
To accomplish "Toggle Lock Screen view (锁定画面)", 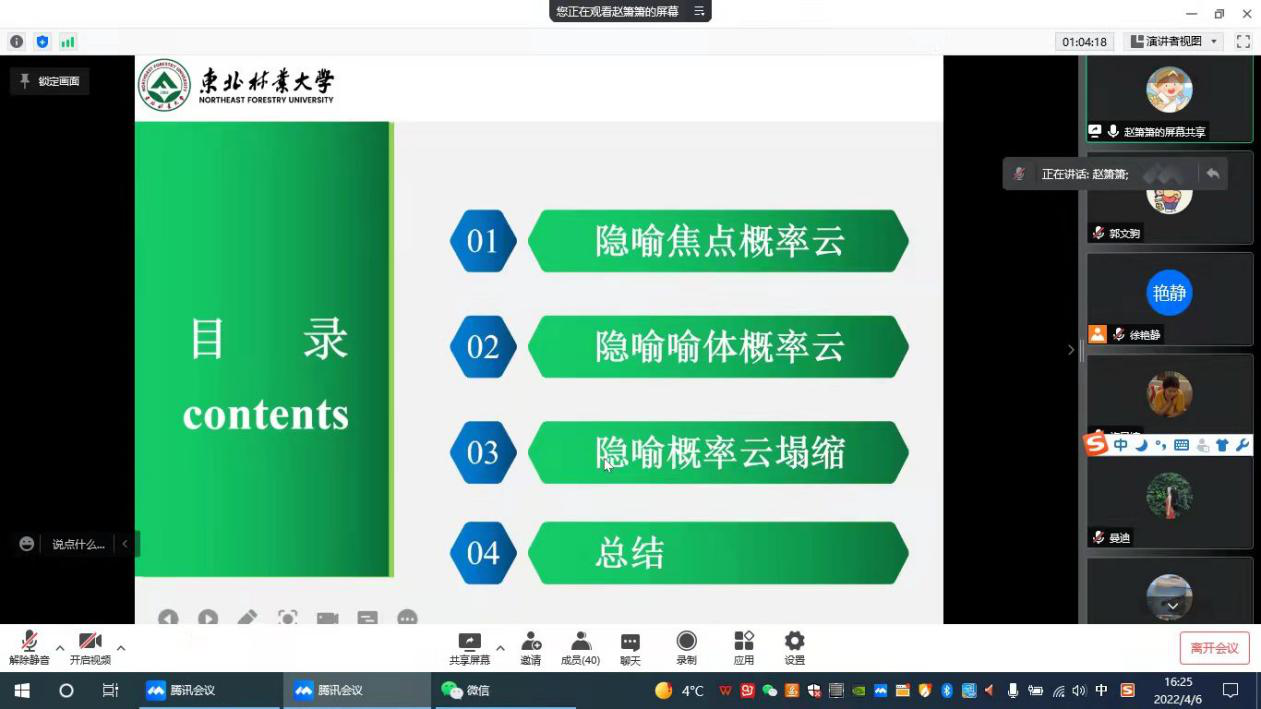I will (50, 81).
